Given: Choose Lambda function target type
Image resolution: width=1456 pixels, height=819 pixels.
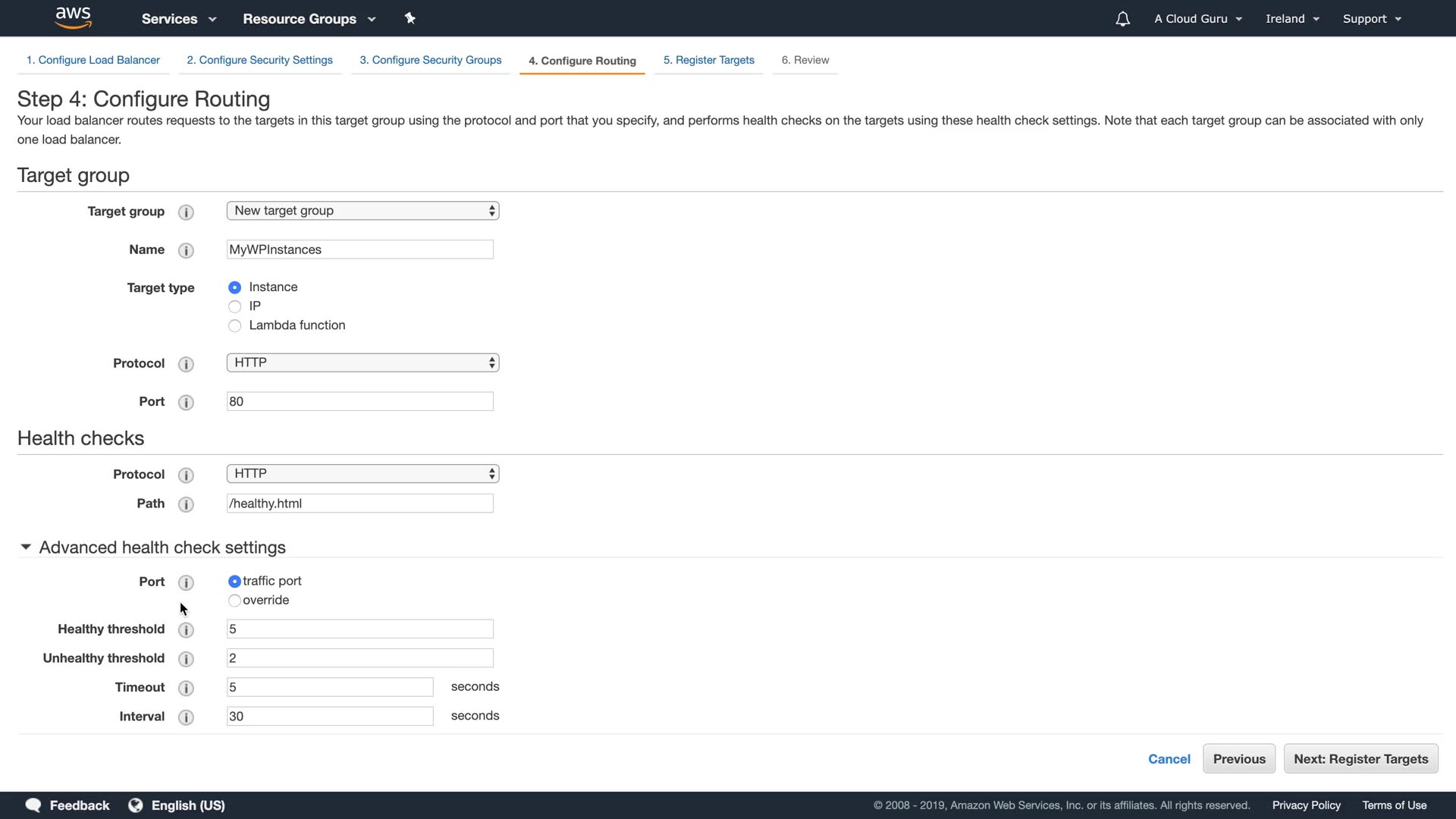Looking at the screenshot, I should coord(234,325).
